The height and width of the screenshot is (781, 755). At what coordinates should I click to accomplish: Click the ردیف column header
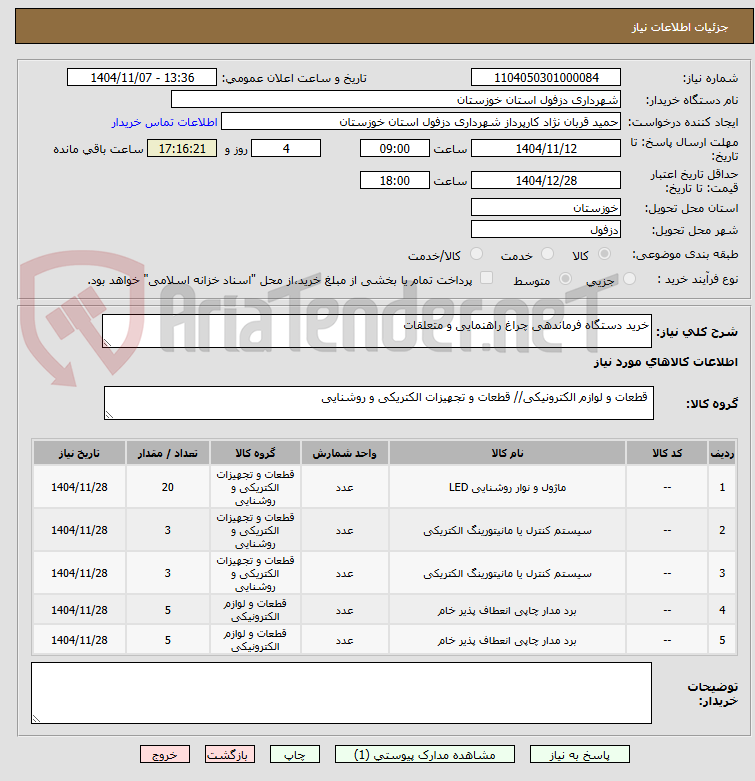tap(722, 453)
